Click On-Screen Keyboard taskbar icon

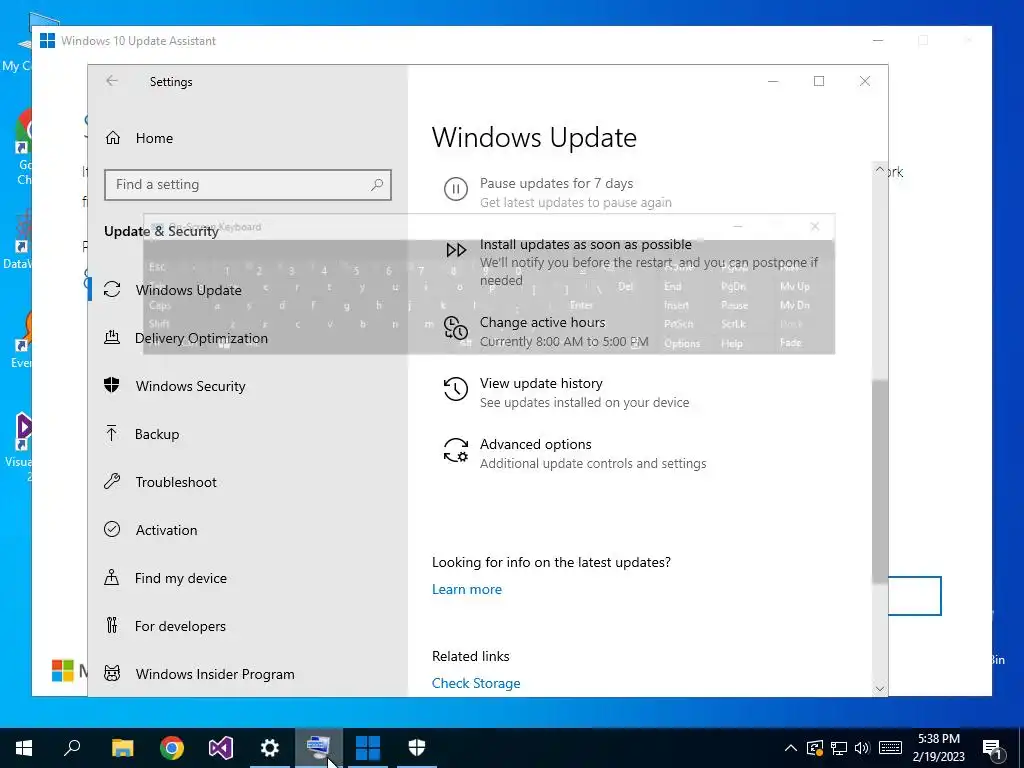319,748
